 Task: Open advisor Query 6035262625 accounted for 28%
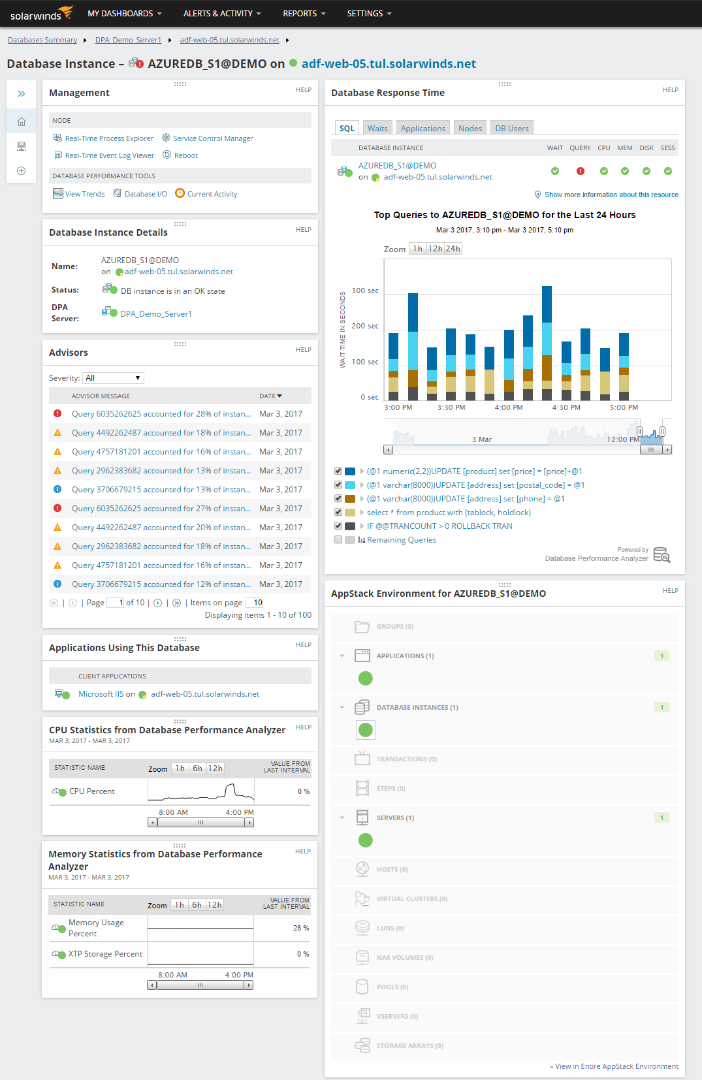click(x=161, y=414)
